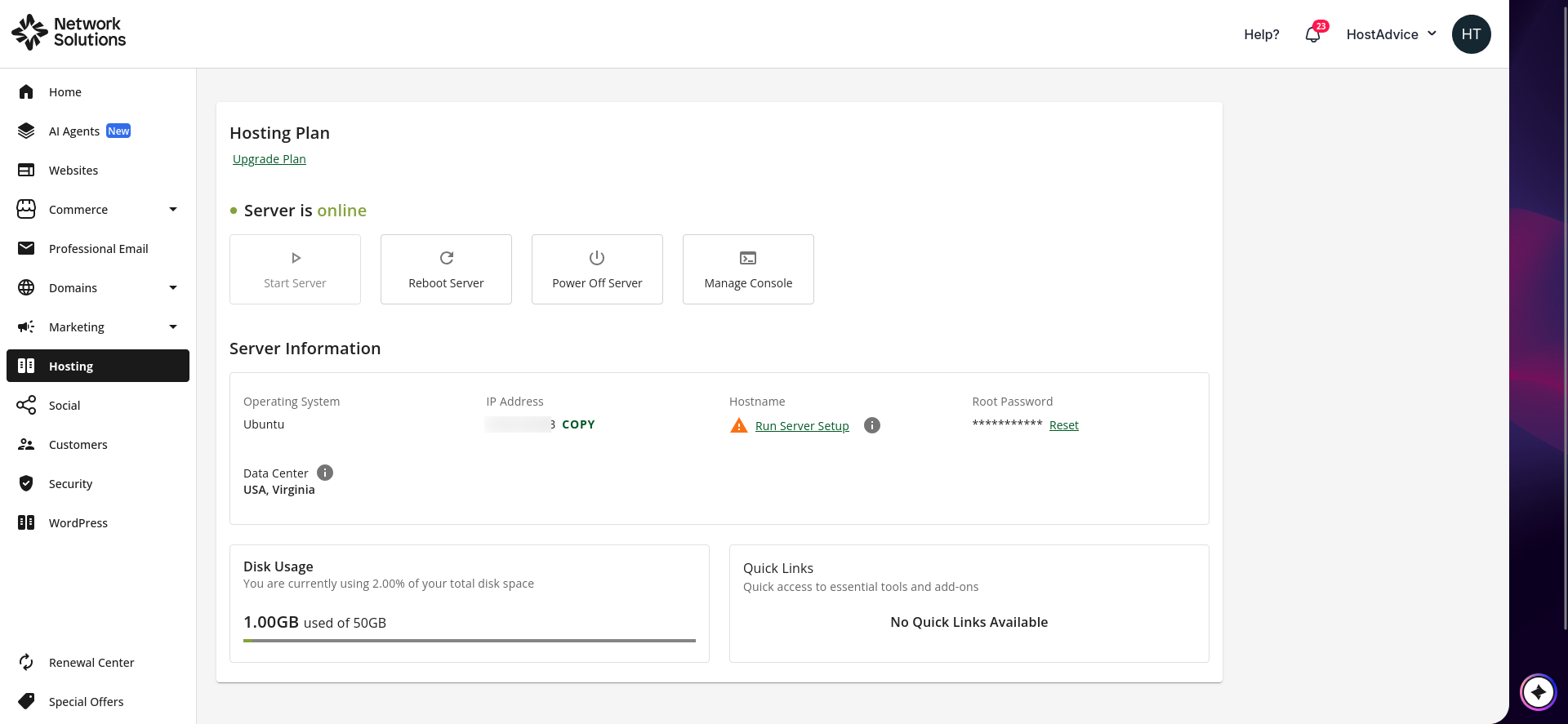Click the Domains globe icon
Viewport: 1568px width, 724px height.
26,287
